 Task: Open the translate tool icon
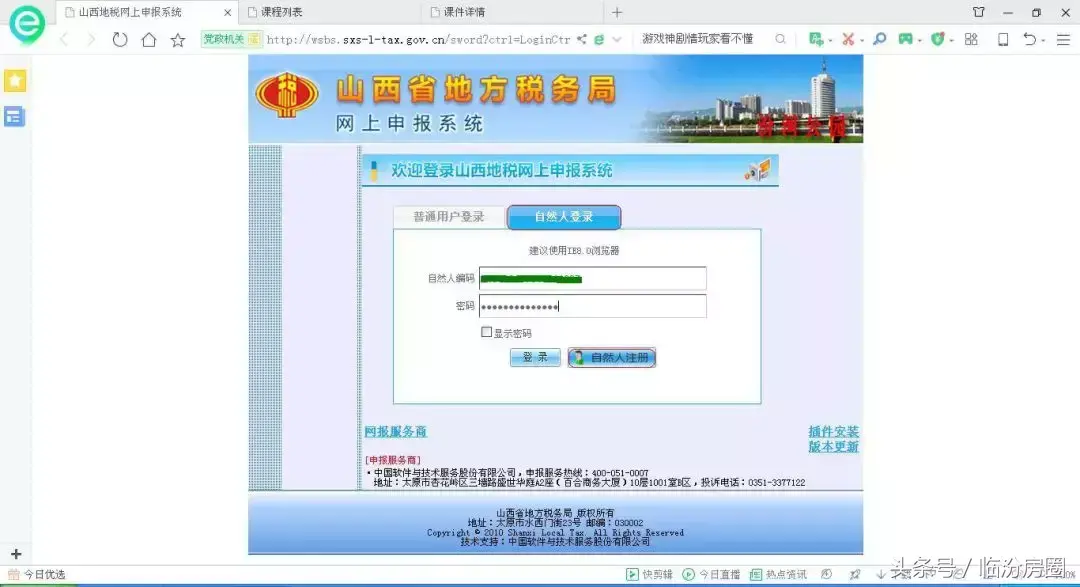point(816,39)
